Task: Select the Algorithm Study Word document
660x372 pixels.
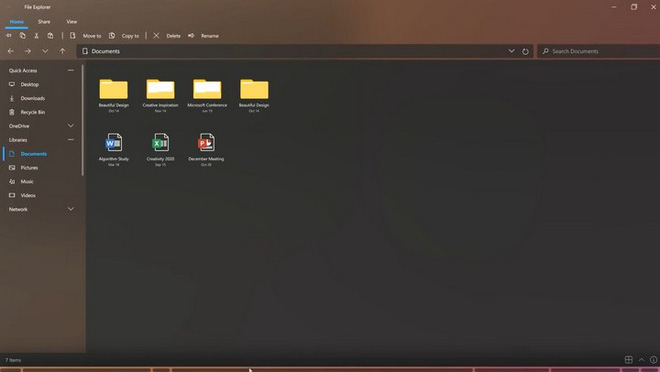Action: point(114,149)
